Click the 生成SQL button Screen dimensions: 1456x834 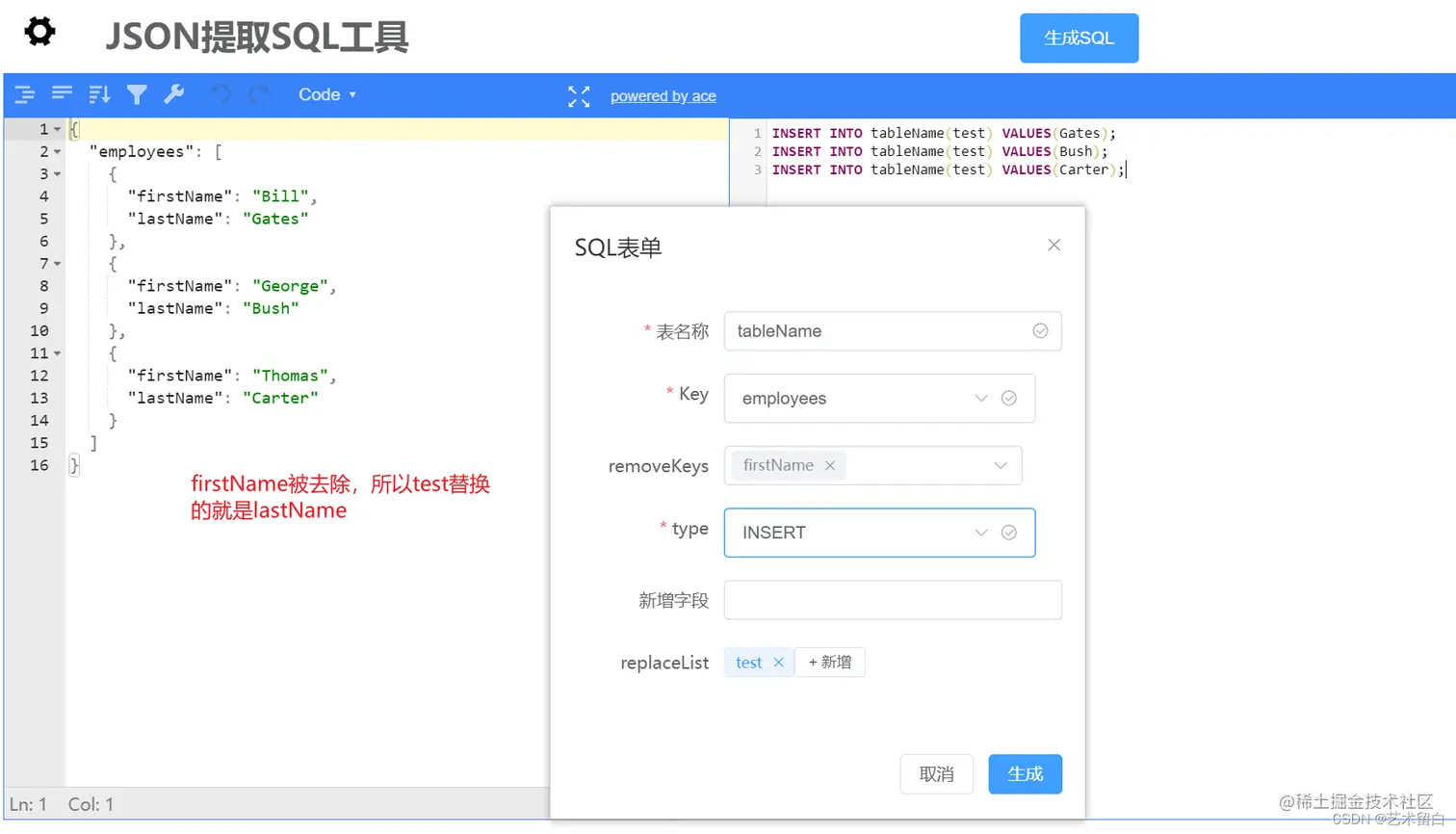[x=1079, y=38]
